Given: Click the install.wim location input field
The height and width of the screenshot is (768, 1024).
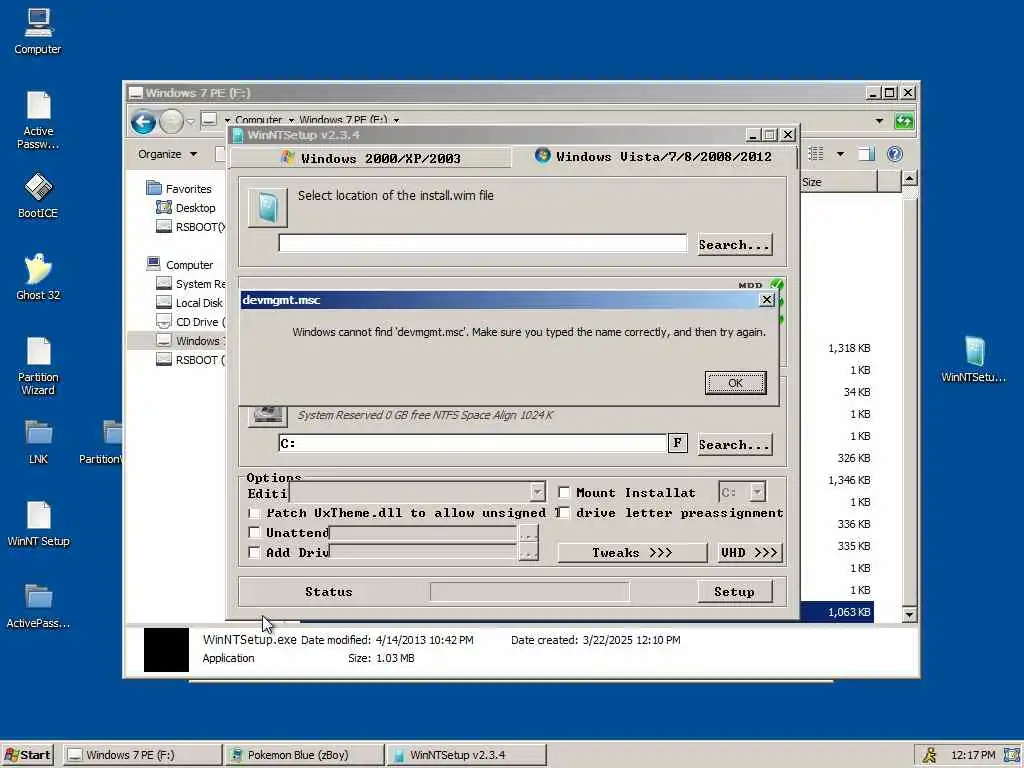Looking at the screenshot, I should click(x=483, y=243).
